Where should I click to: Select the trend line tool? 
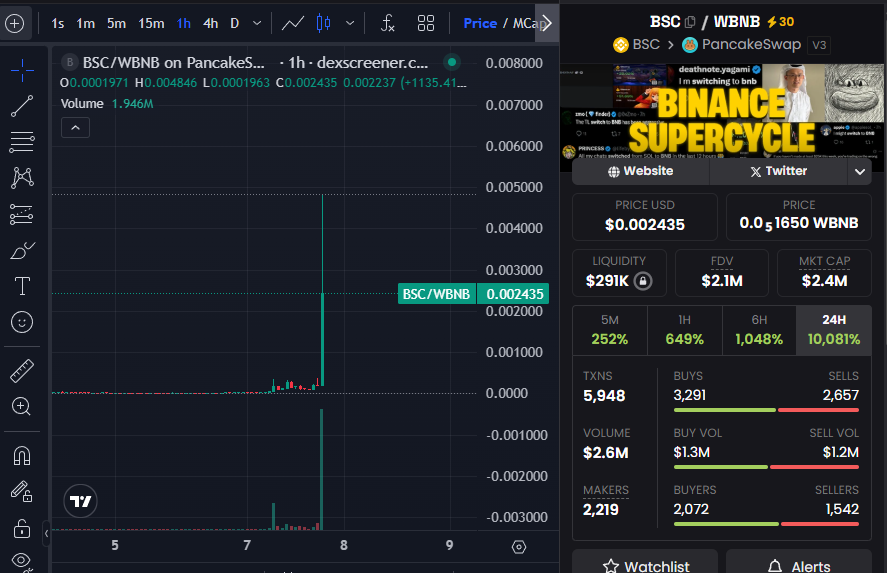[22, 106]
